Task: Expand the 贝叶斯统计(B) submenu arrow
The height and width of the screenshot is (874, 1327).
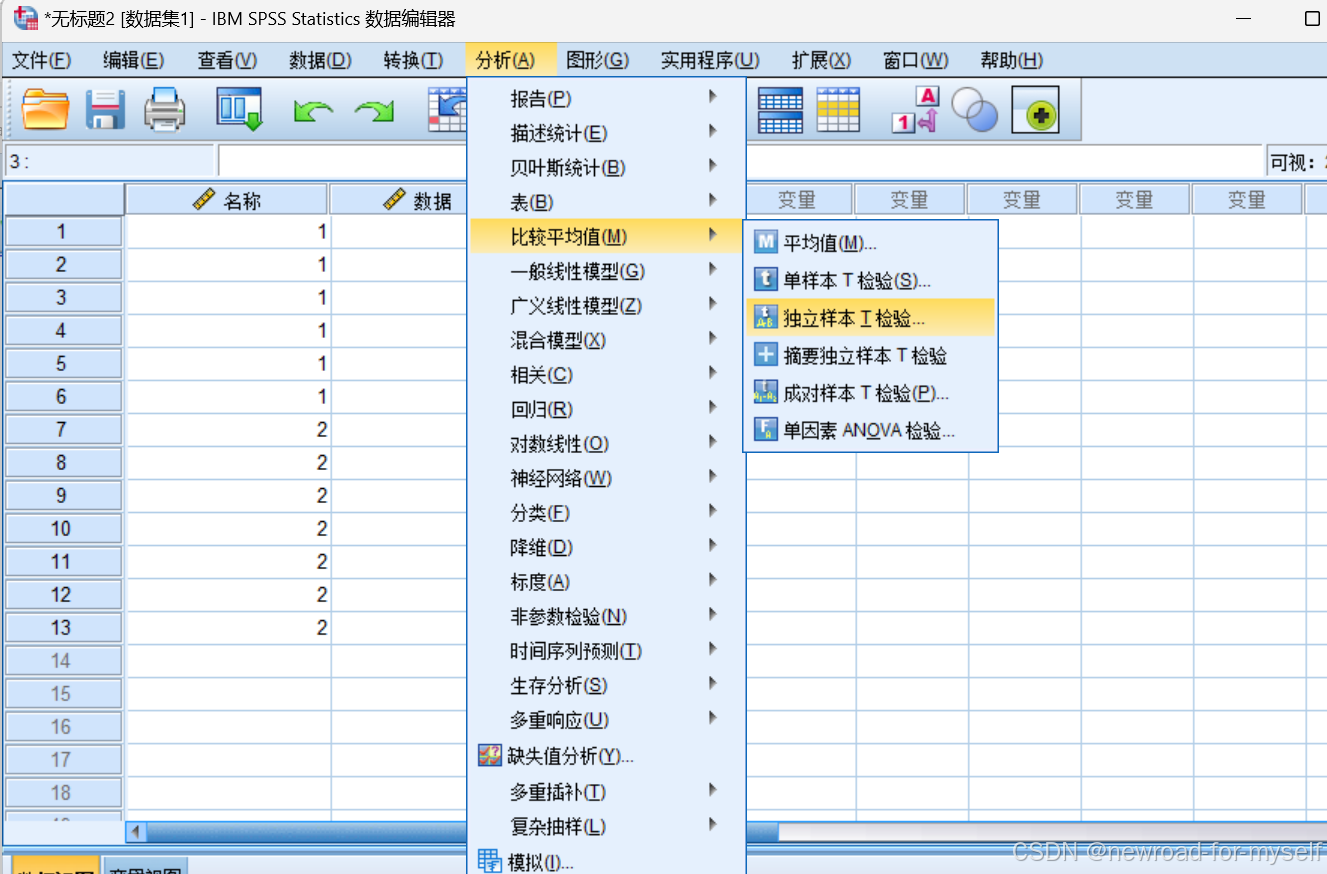Action: coord(713,166)
